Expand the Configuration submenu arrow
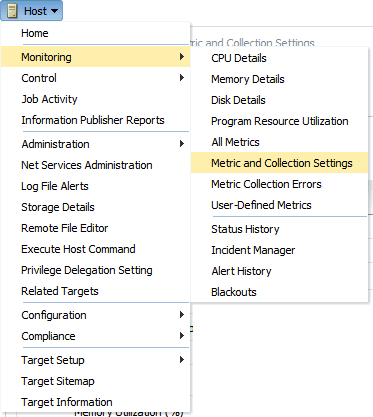This screenshot has width=373, height=417. click(182, 315)
